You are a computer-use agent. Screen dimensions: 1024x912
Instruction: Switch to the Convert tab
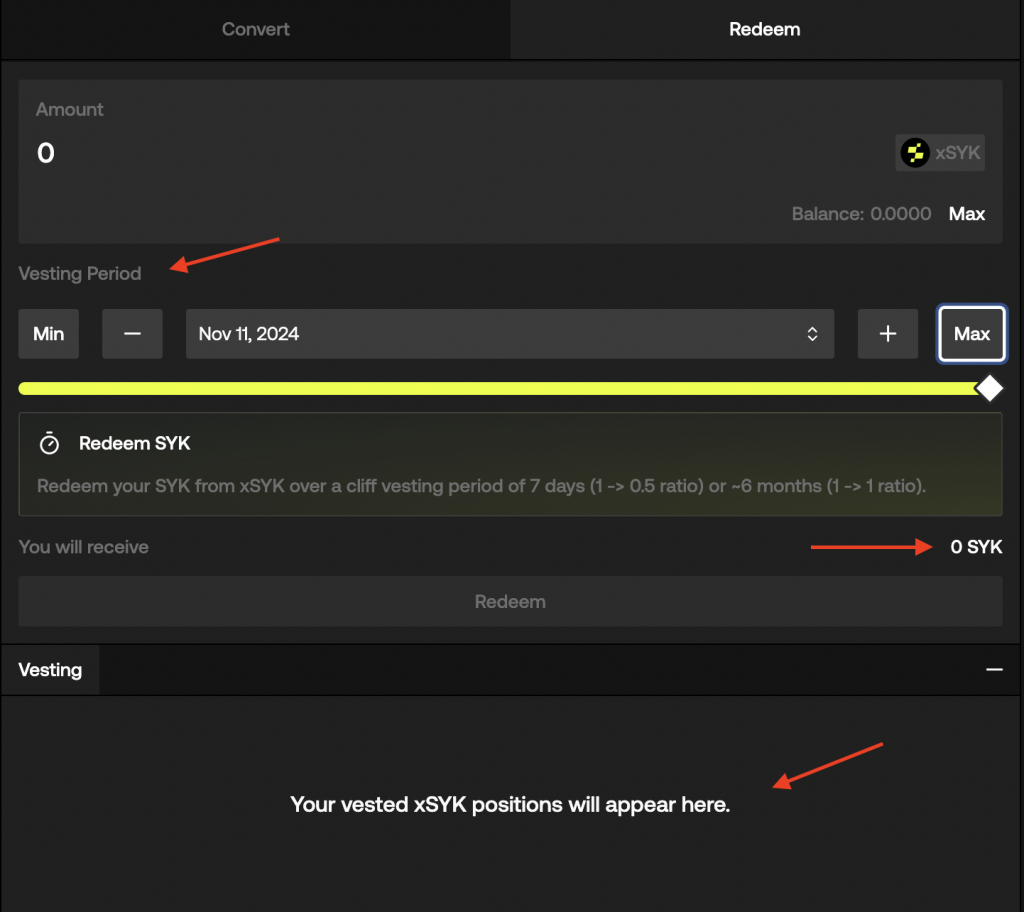(x=255, y=29)
